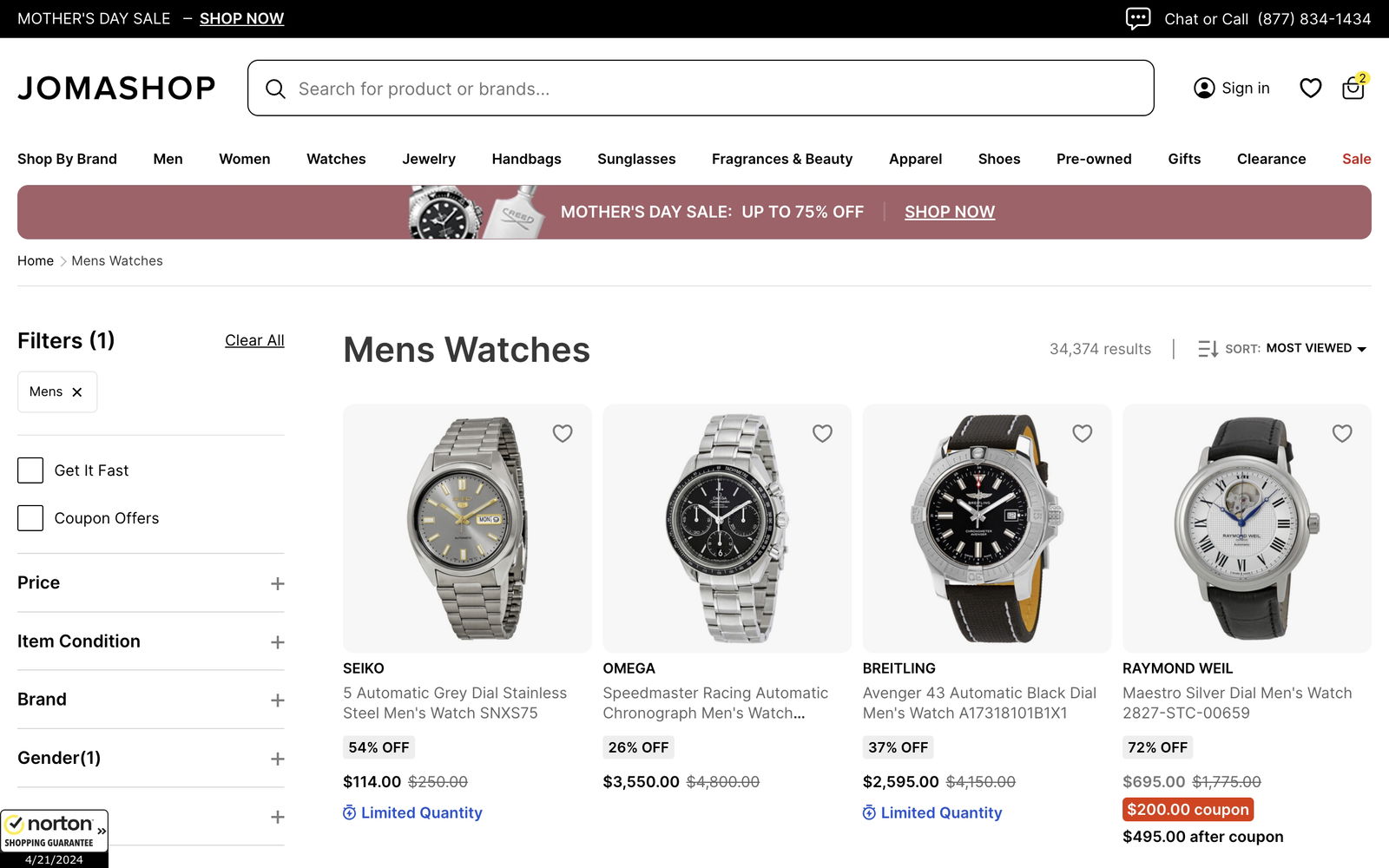The width and height of the screenshot is (1389, 868).
Task: Click the 34,374 results count
Action: [x=1100, y=349]
